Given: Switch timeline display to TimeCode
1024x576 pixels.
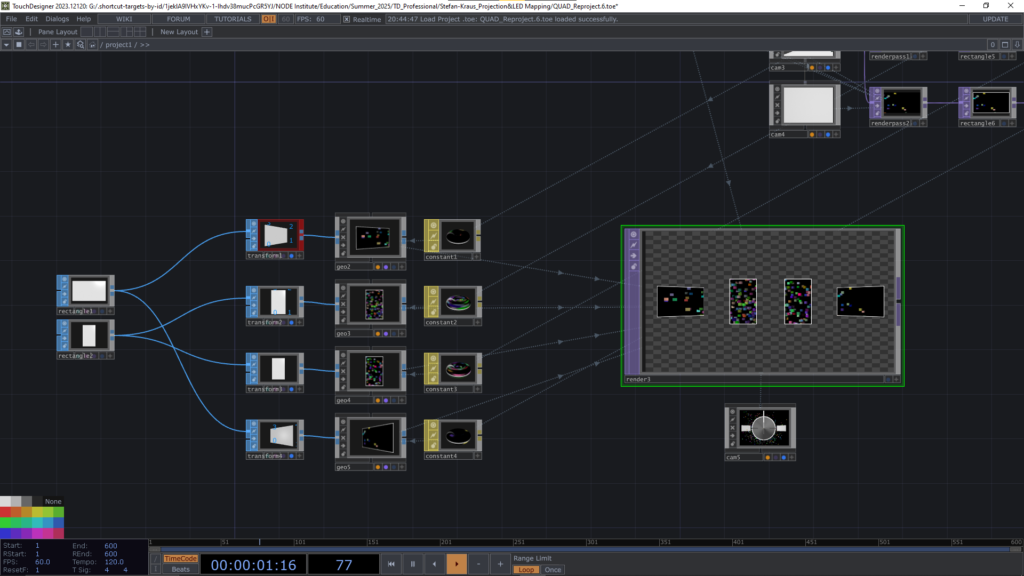Looking at the screenshot, I should [x=180, y=558].
